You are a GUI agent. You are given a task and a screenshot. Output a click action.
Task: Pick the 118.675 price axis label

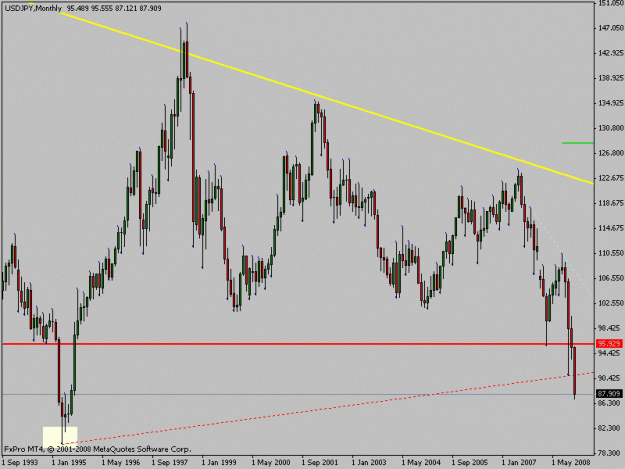(x=610, y=203)
